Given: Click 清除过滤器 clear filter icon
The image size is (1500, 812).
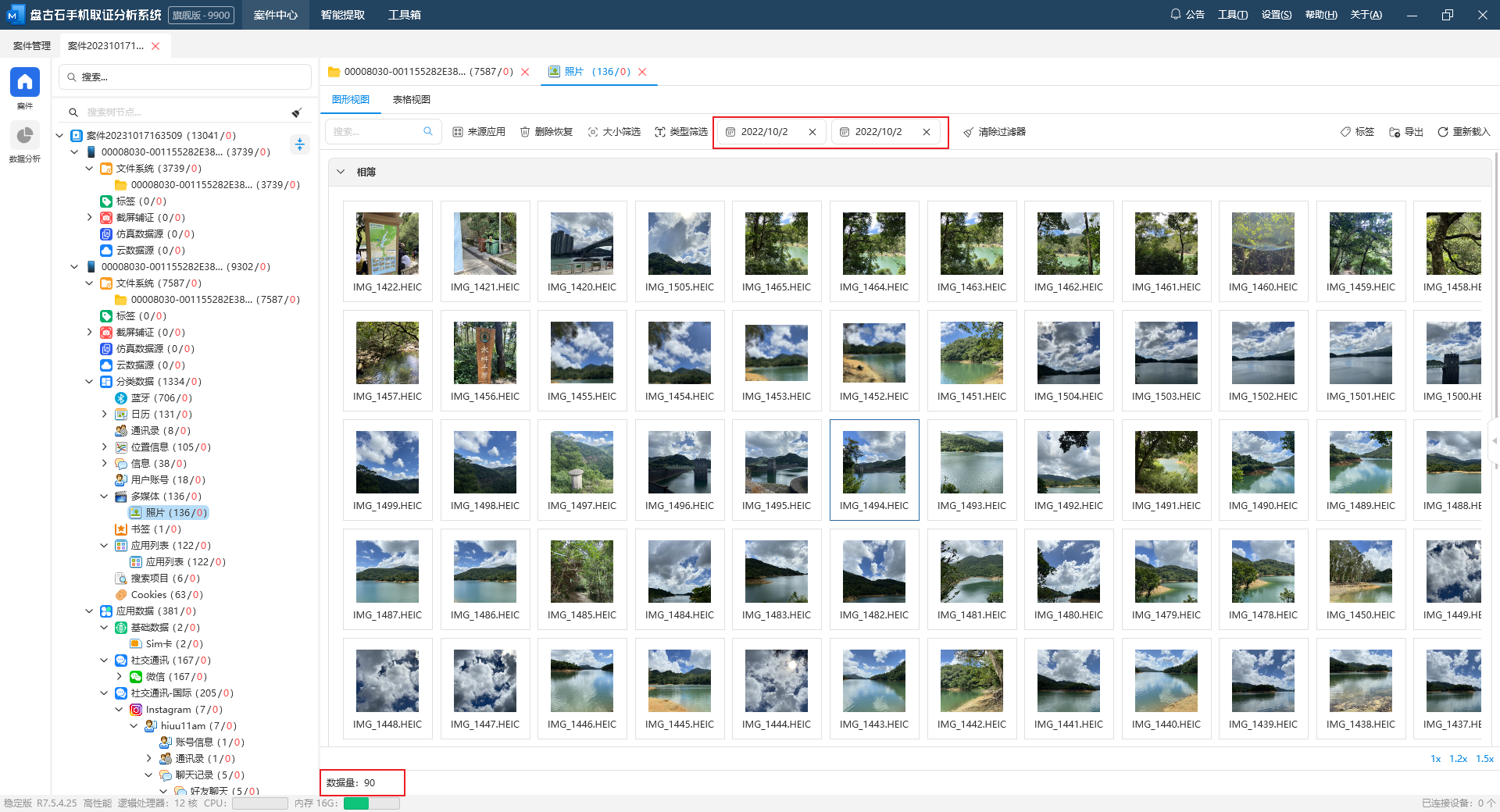Looking at the screenshot, I should (x=969, y=132).
